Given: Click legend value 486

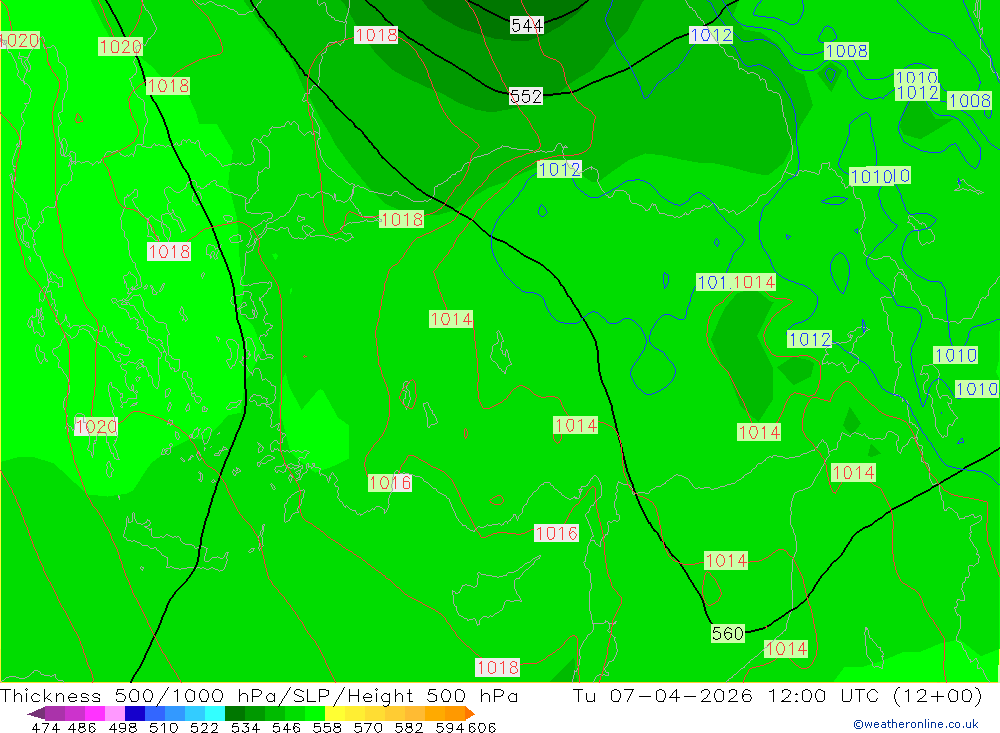Looking at the screenshot, I should tap(82, 727).
